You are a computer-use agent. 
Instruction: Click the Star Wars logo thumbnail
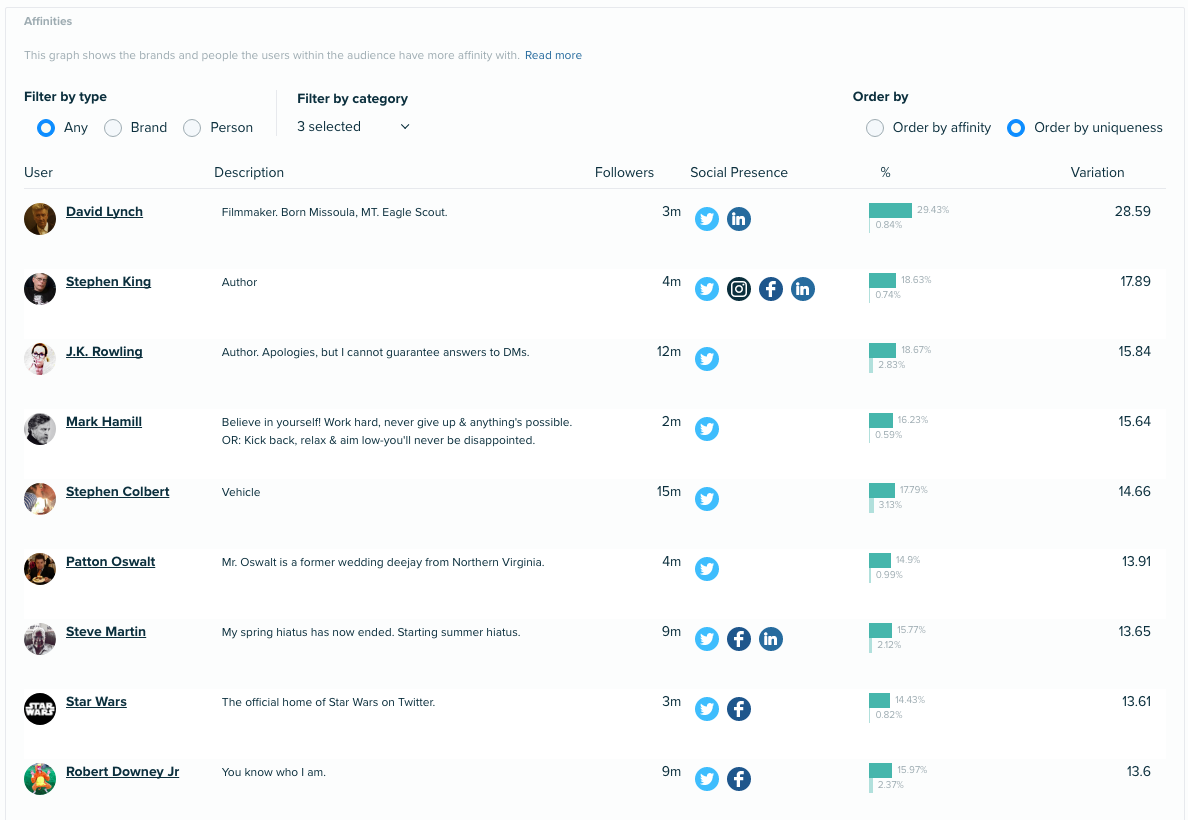click(x=40, y=709)
